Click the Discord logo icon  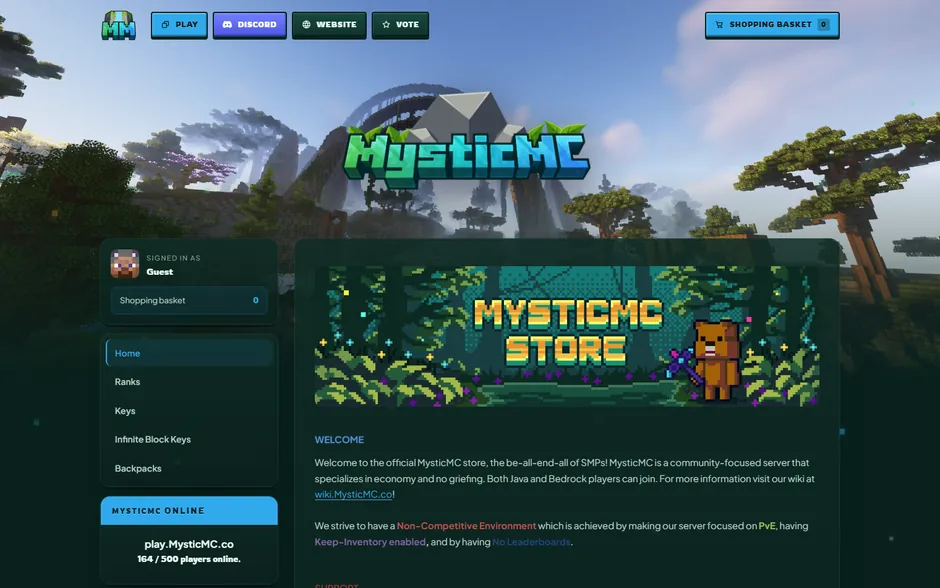(x=227, y=25)
